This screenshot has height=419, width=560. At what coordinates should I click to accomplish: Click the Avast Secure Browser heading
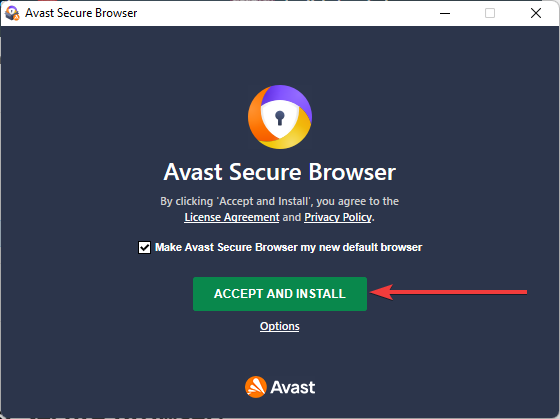tap(280, 172)
